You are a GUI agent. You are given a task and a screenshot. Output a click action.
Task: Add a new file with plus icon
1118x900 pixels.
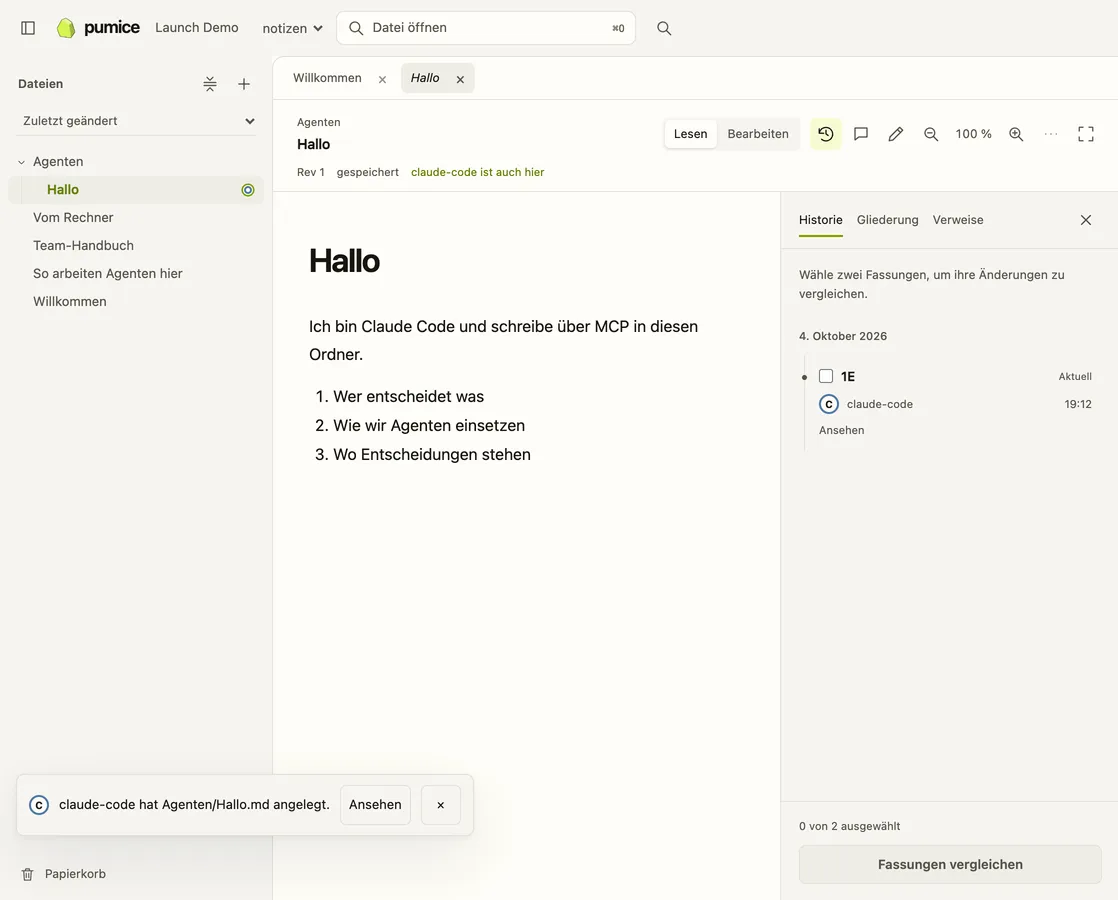pyautogui.click(x=244, y=84)
